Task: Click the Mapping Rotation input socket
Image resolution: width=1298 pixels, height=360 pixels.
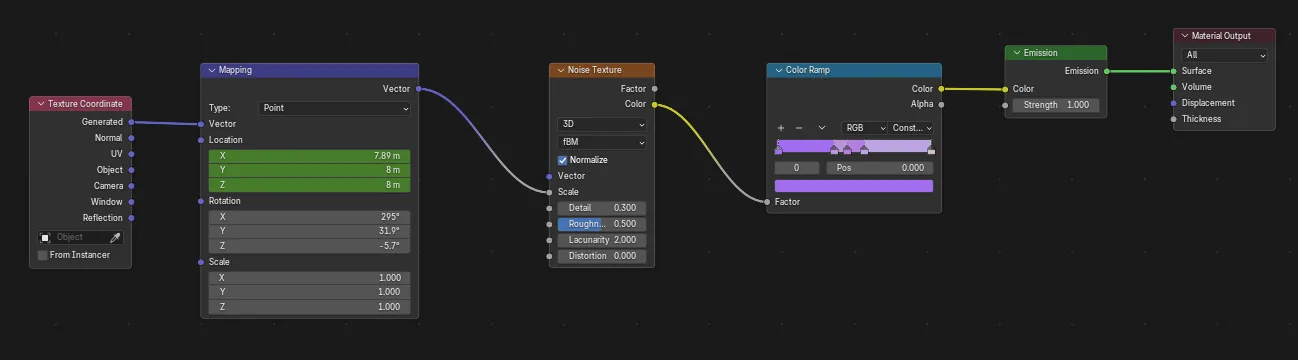Action: (x=200, y=201)
